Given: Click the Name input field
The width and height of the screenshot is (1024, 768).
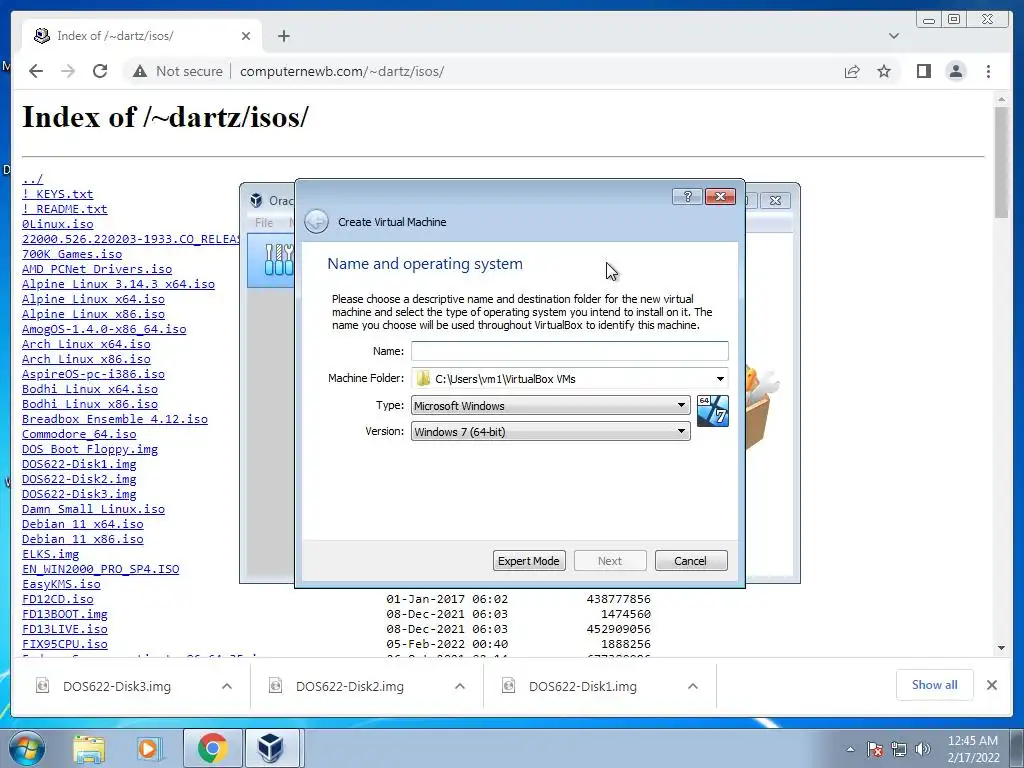Looking at the screenshot, I should point(569,351).
